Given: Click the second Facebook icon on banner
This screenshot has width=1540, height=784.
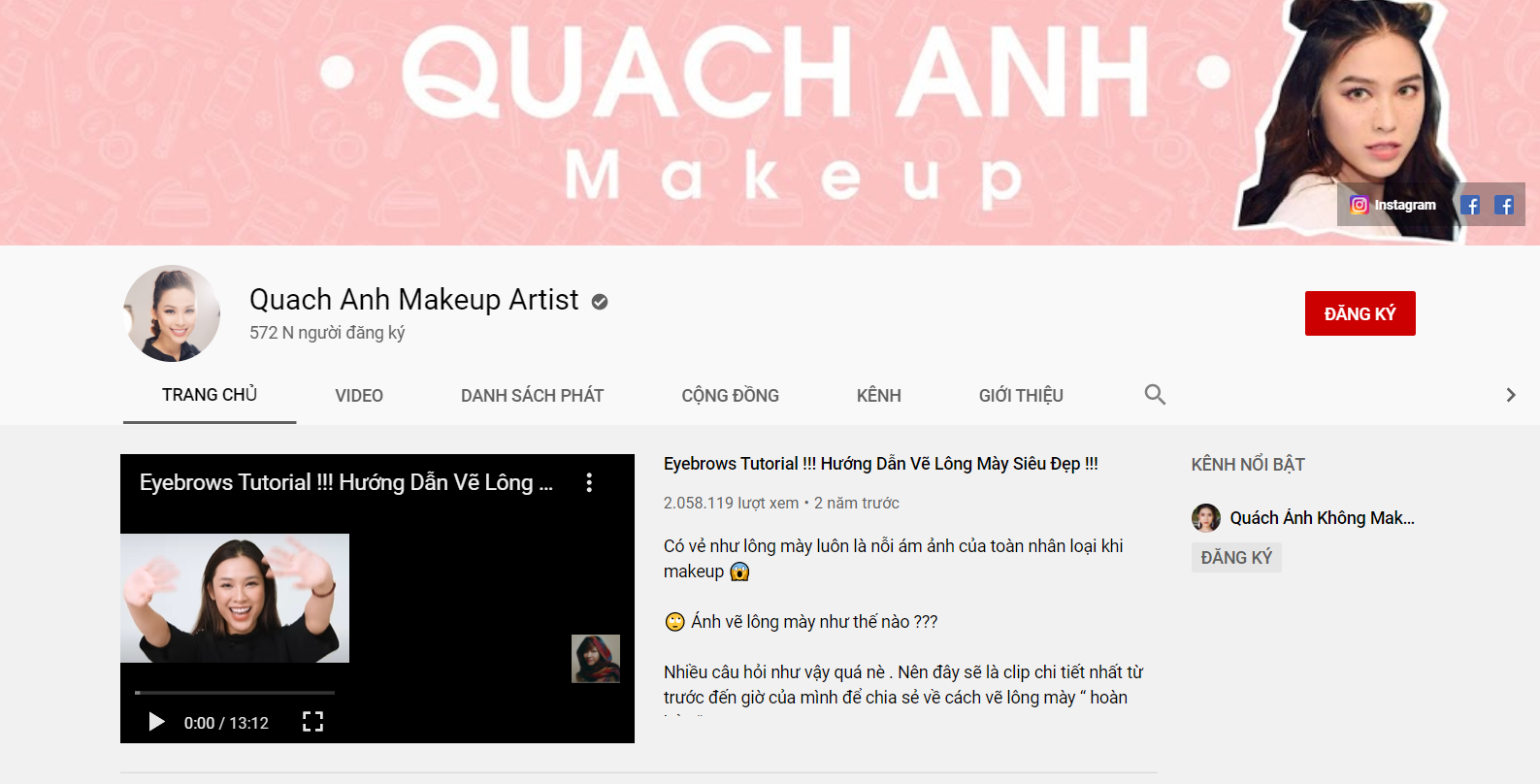Looking at the screenshot, I should pyautogui.click(x=1504, y=205).
